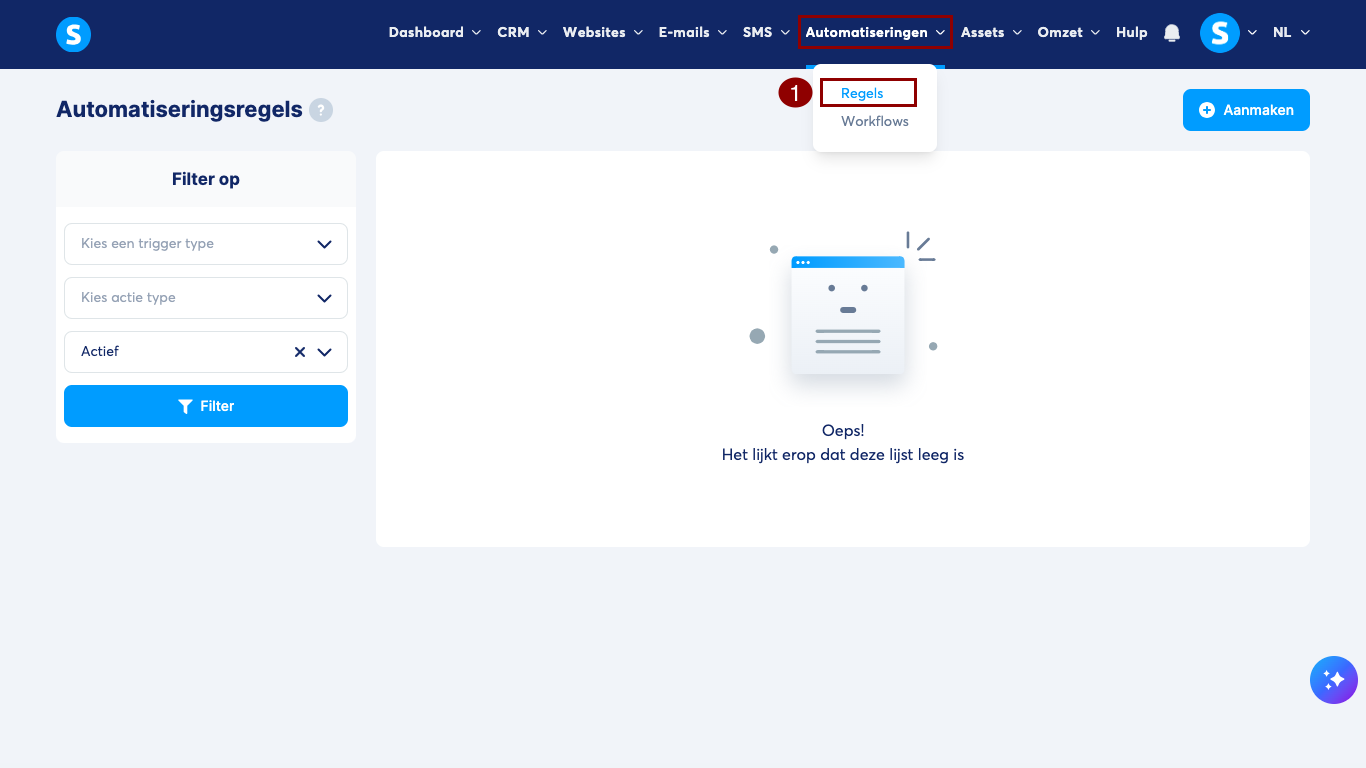This screenshot has width=1366, height=768.
Task: Open the Assets menu
Action: point(991,32)
